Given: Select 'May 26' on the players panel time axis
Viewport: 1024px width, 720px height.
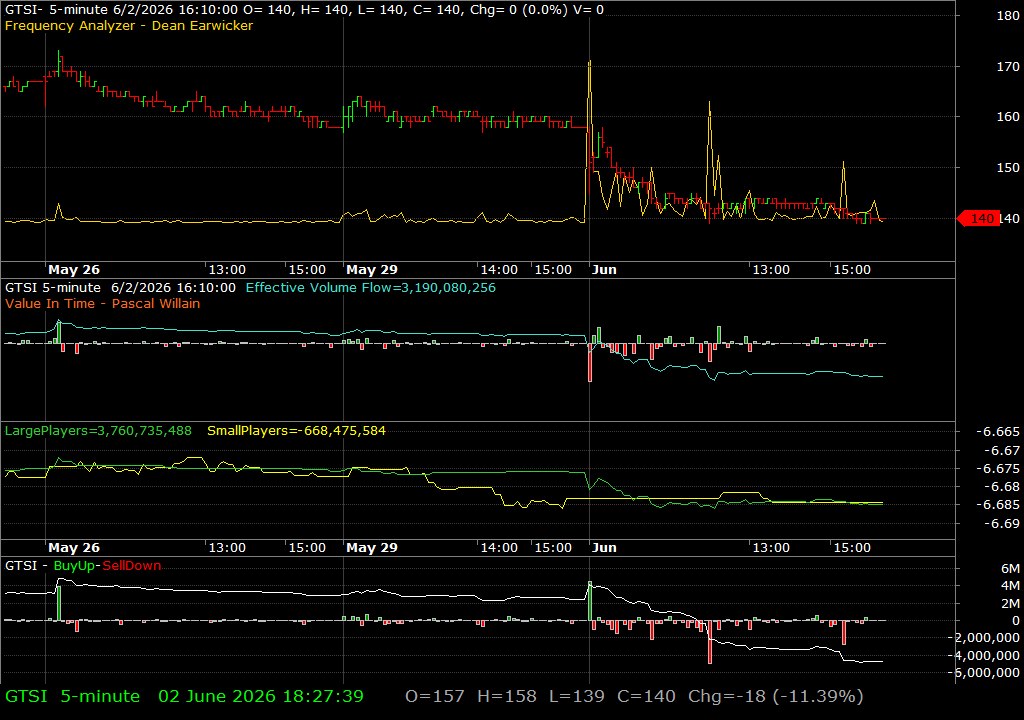Looking at the screenshot, I should 74,548.
